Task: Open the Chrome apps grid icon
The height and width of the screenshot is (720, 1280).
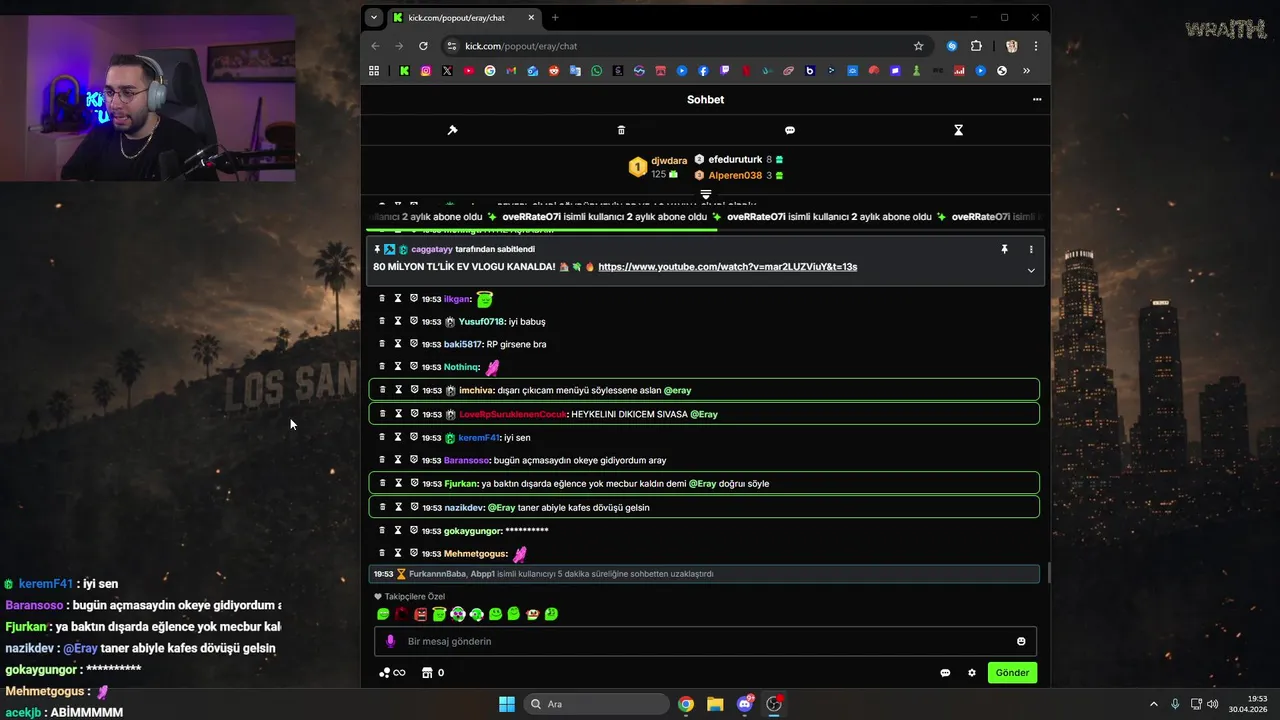Action: [x=374, y=71]
